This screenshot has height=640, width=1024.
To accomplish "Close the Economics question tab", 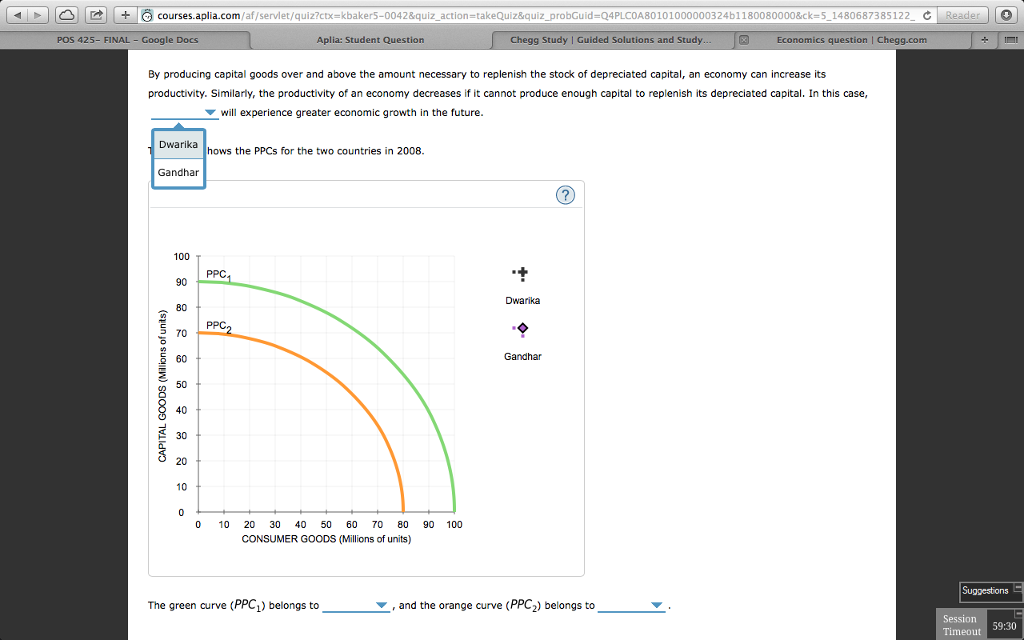I will click(x=744, y=40).
